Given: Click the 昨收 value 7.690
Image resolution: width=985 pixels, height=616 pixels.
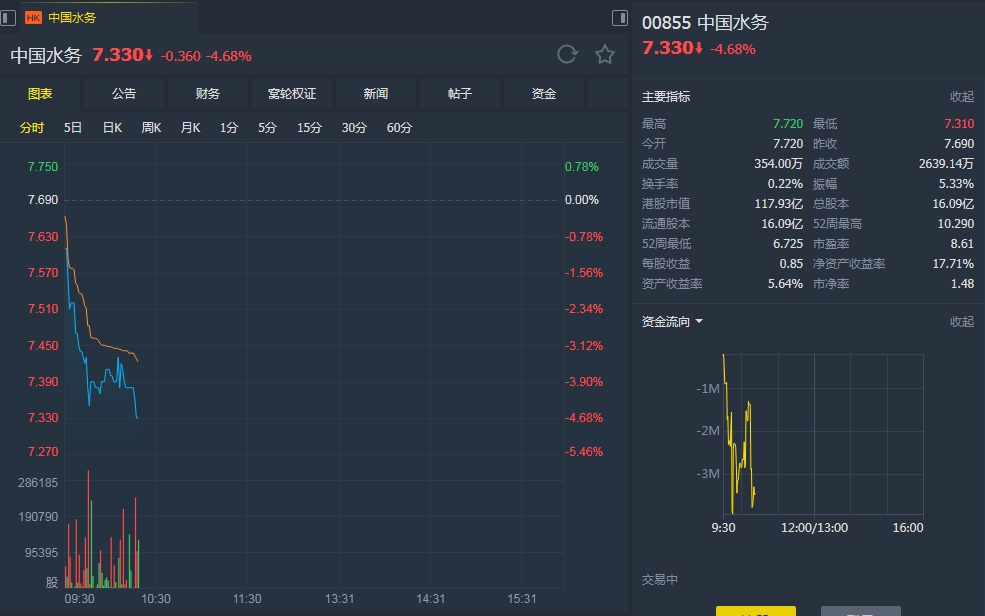Looking at the screenshot, I should 959,144.
